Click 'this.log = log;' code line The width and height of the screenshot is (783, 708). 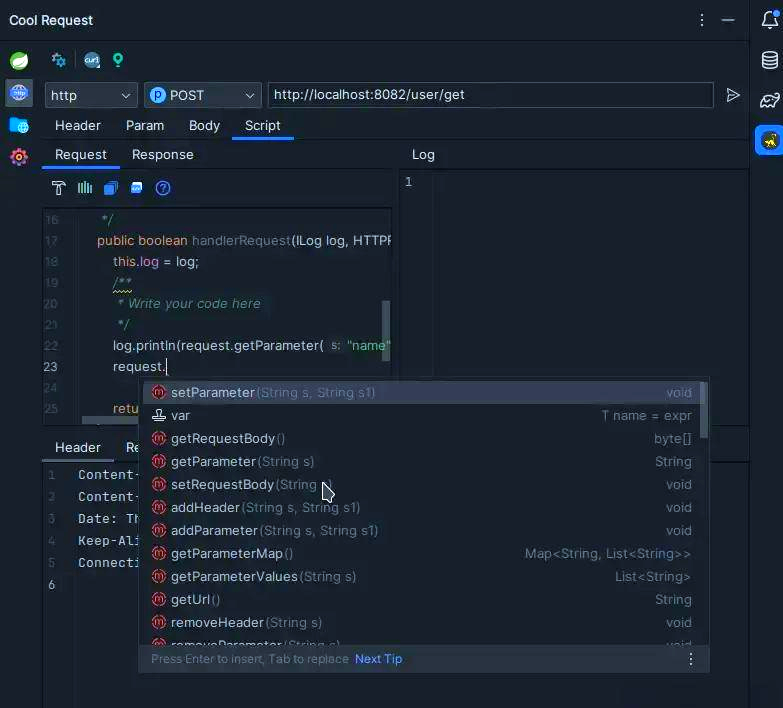tap(155, 262)
